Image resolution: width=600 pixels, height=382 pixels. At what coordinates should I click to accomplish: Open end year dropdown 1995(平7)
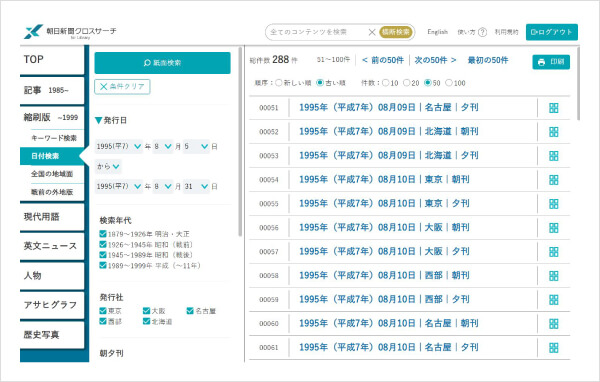[119, 186]
